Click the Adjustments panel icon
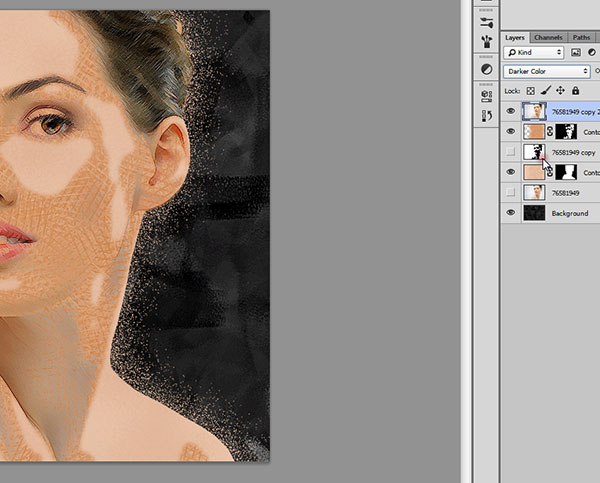600x483 pixels. [487, 70]
